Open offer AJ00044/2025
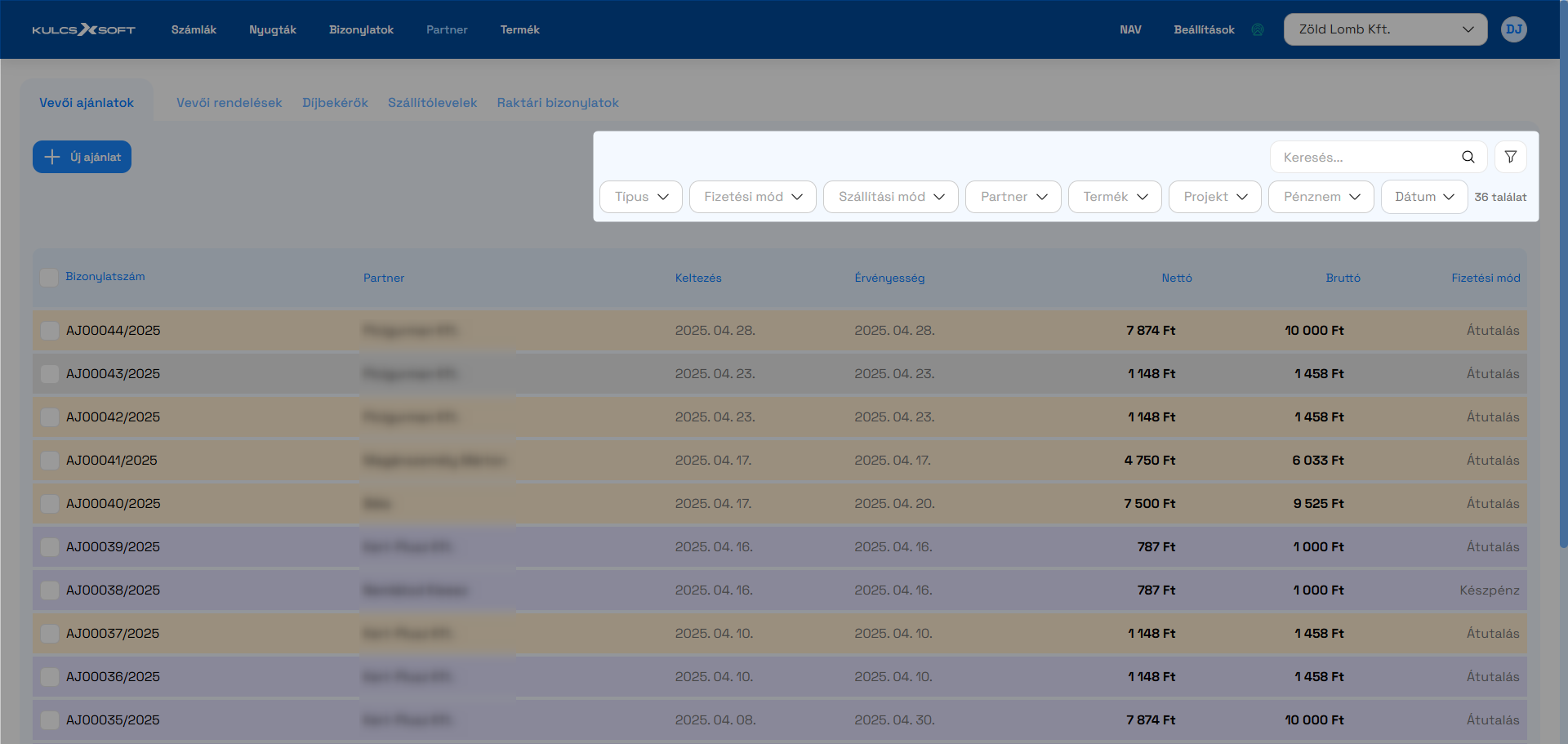 pyautogui.click(x=114, y=330)
